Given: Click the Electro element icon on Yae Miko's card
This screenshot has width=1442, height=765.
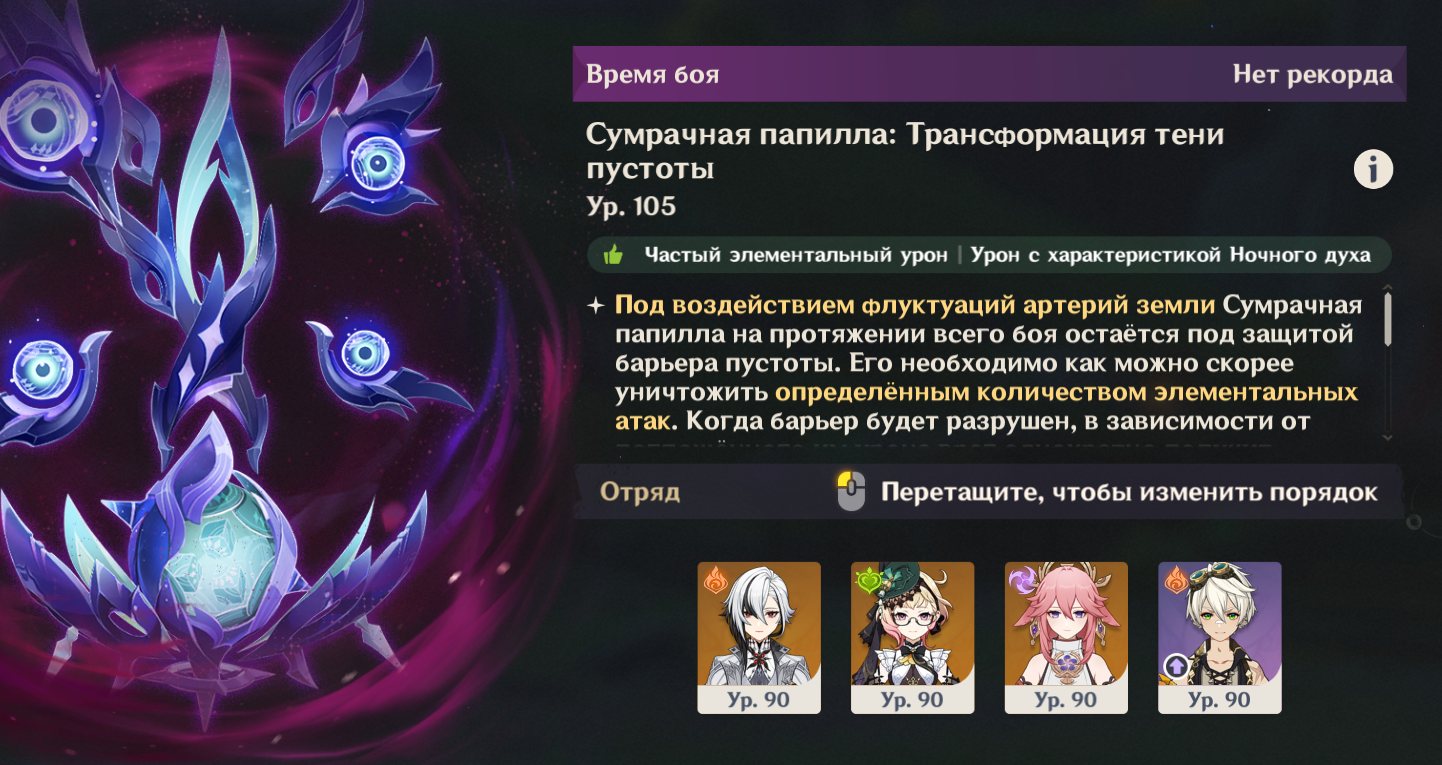Looking at the screenshot, I should coord(1024,581).
